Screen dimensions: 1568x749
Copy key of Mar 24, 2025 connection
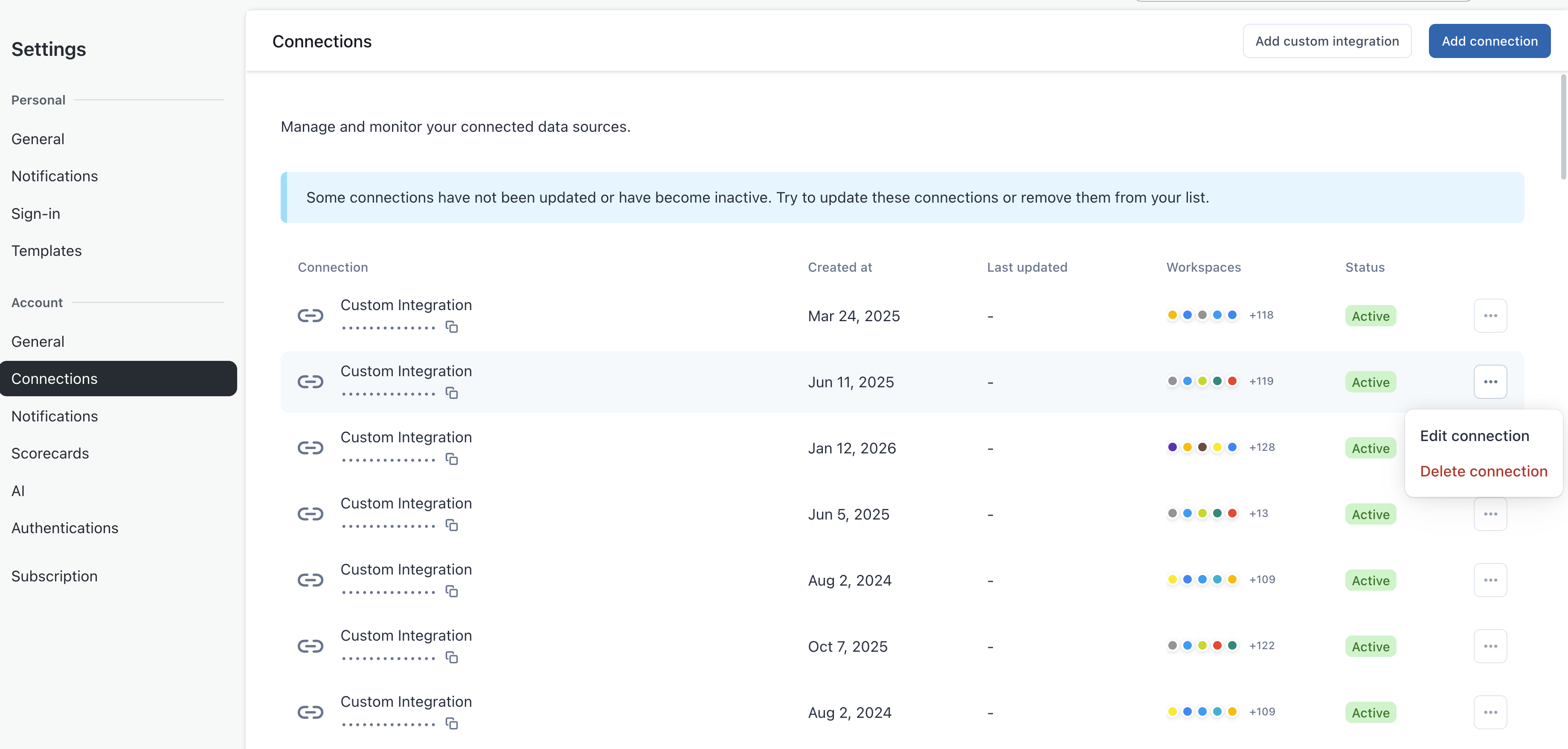[x=451, y=327]
